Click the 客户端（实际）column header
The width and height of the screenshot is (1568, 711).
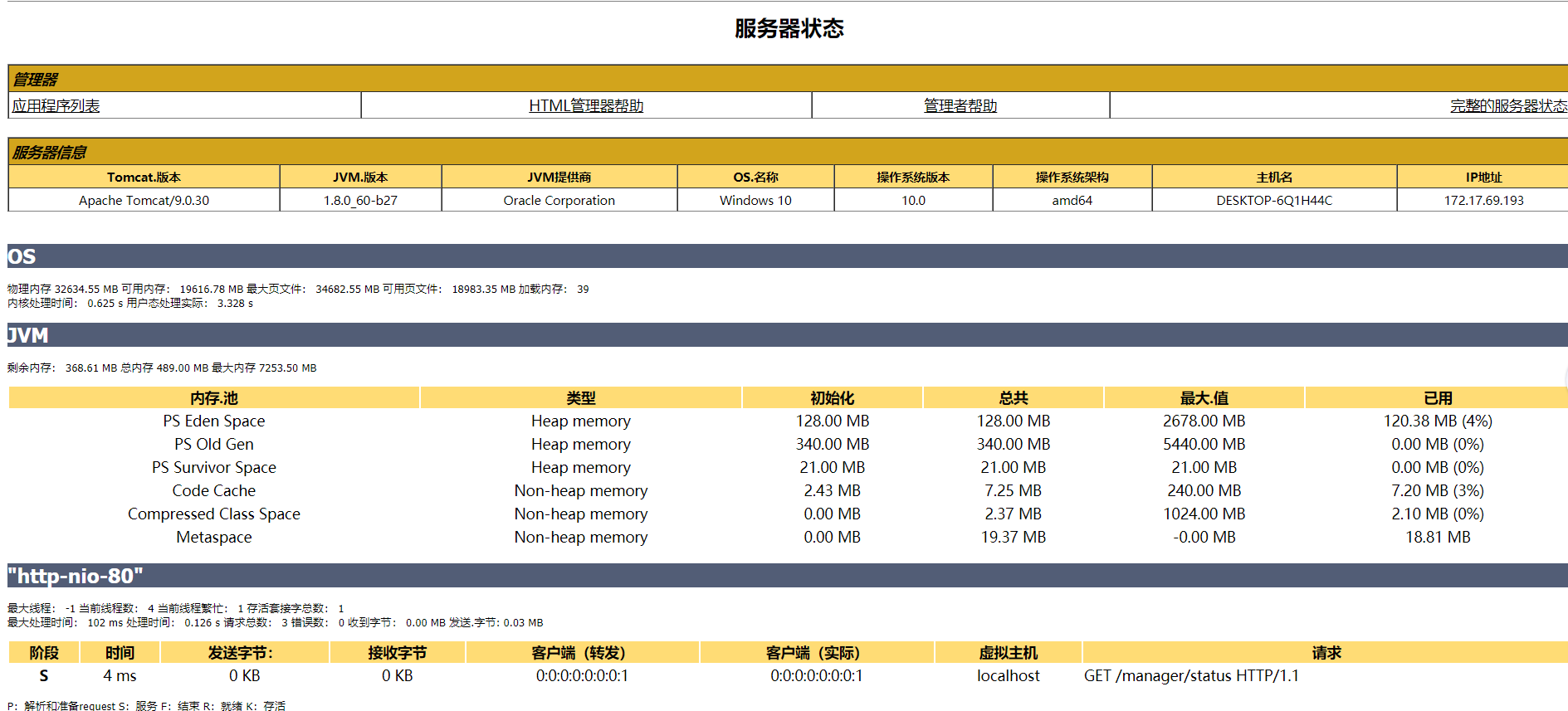point(817,652)
